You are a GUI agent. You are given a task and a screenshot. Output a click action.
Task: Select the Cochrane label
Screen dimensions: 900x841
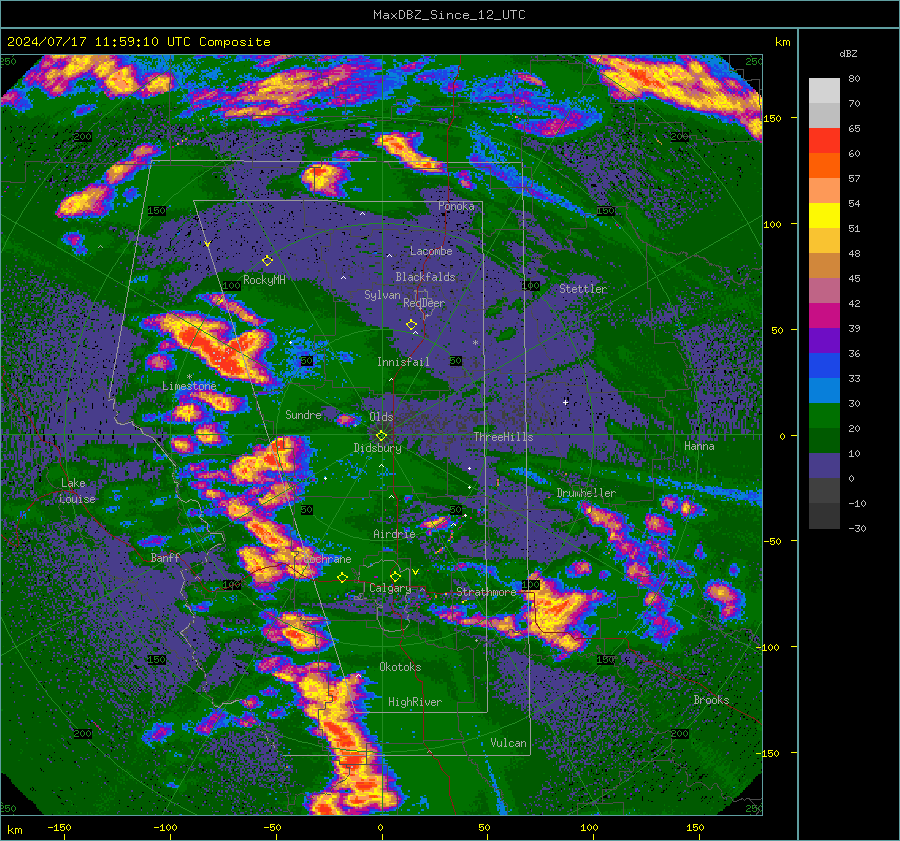click(327, 559)
